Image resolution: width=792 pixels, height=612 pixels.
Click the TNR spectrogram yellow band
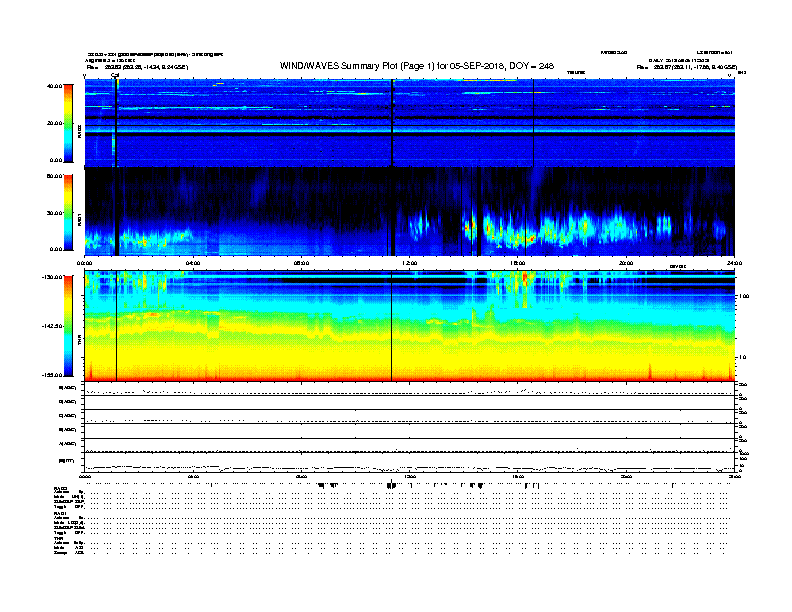pos(410,356)
